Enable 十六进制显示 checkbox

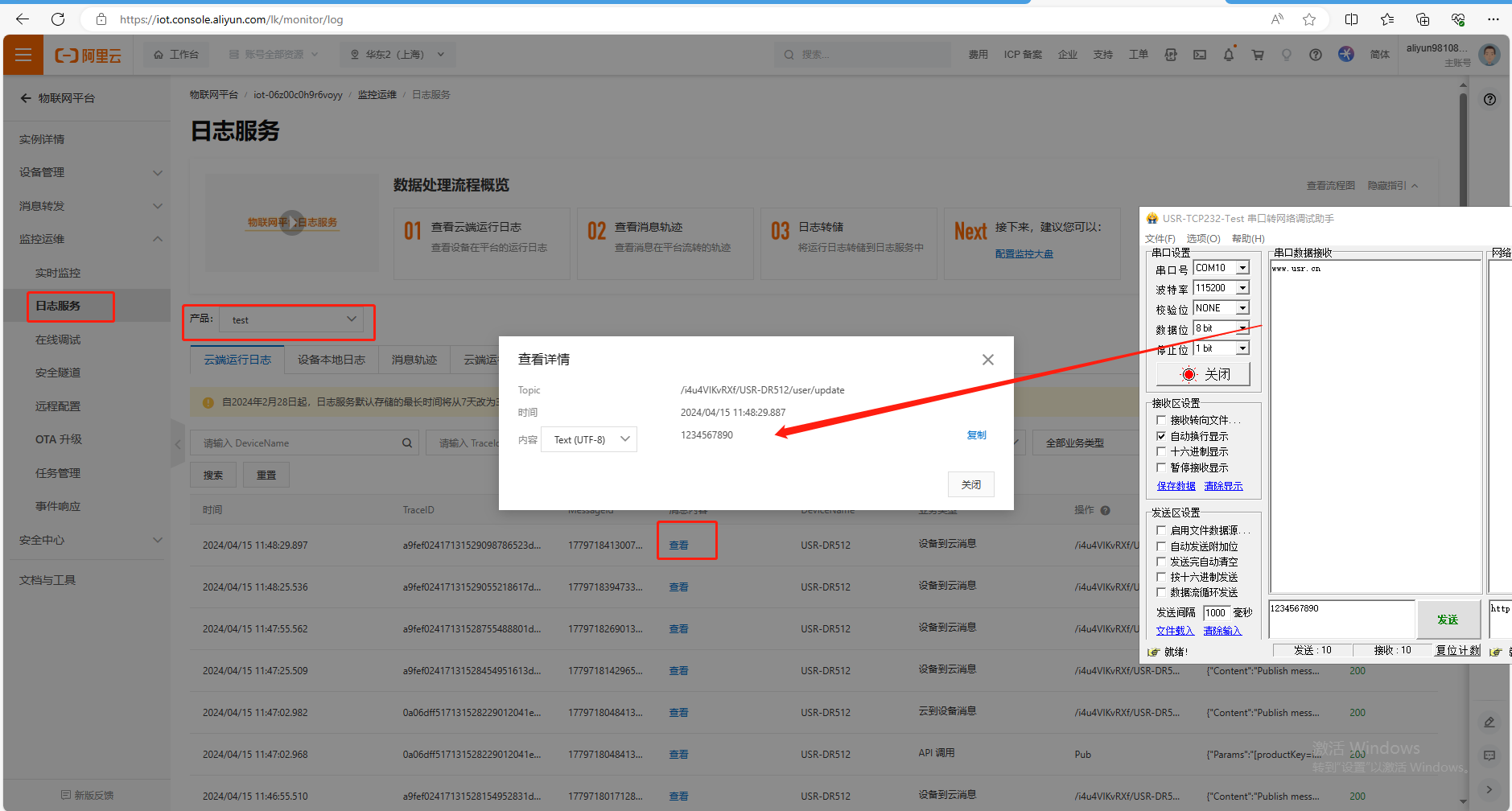click(1161, 451)
